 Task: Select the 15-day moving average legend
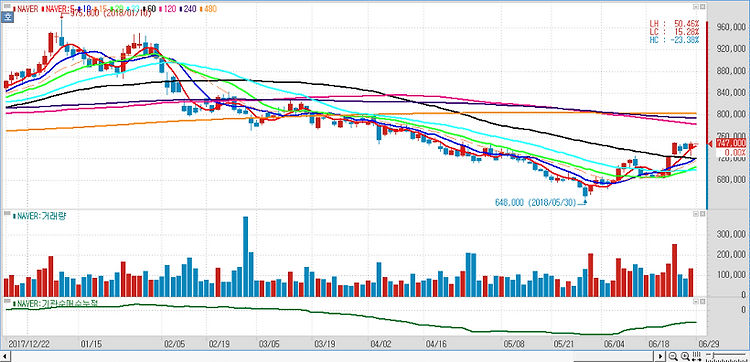click(x=100, y=9)
